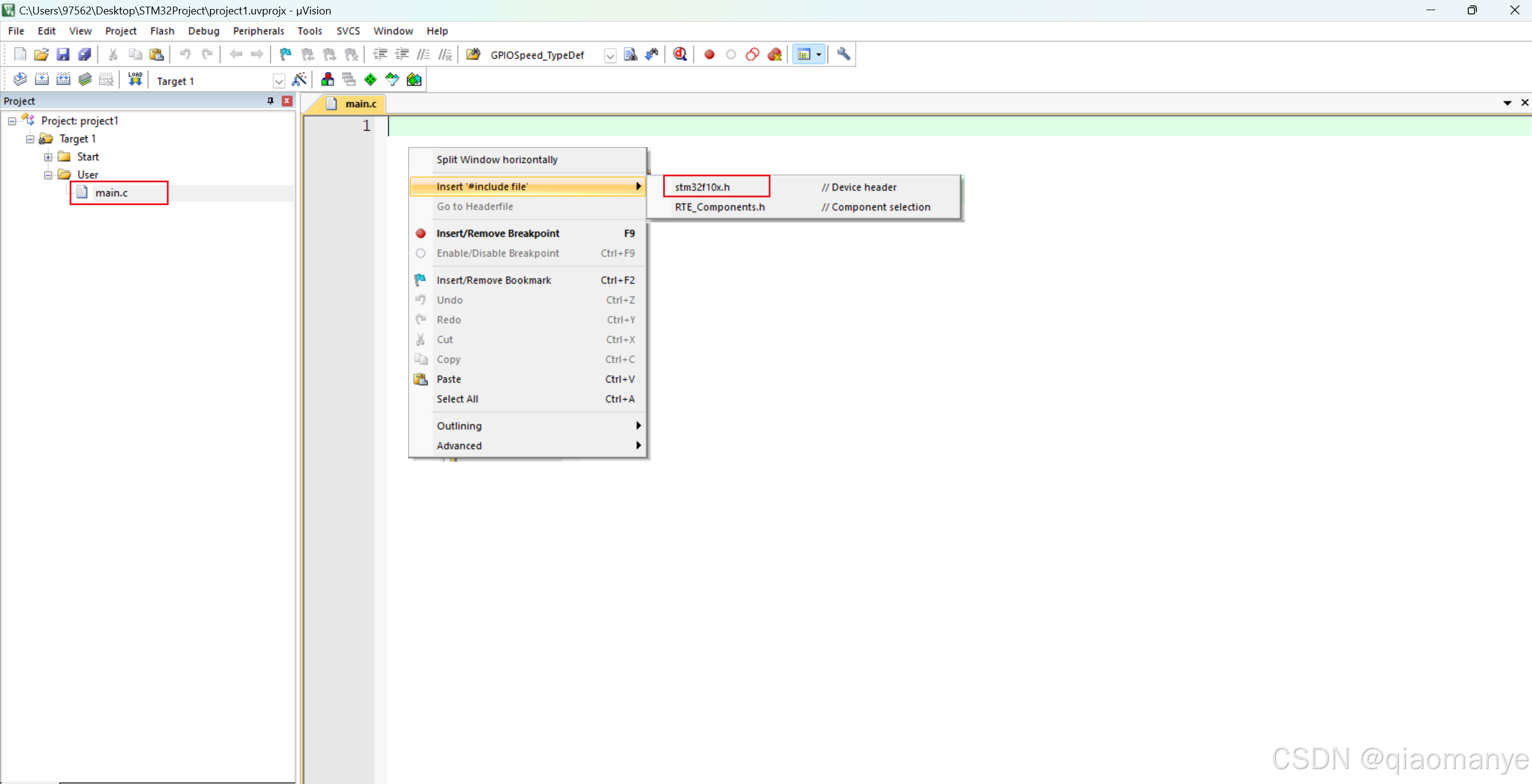Click the Pack Installer icon
This screenshot has height=784, width=1532.
(414, 80)
